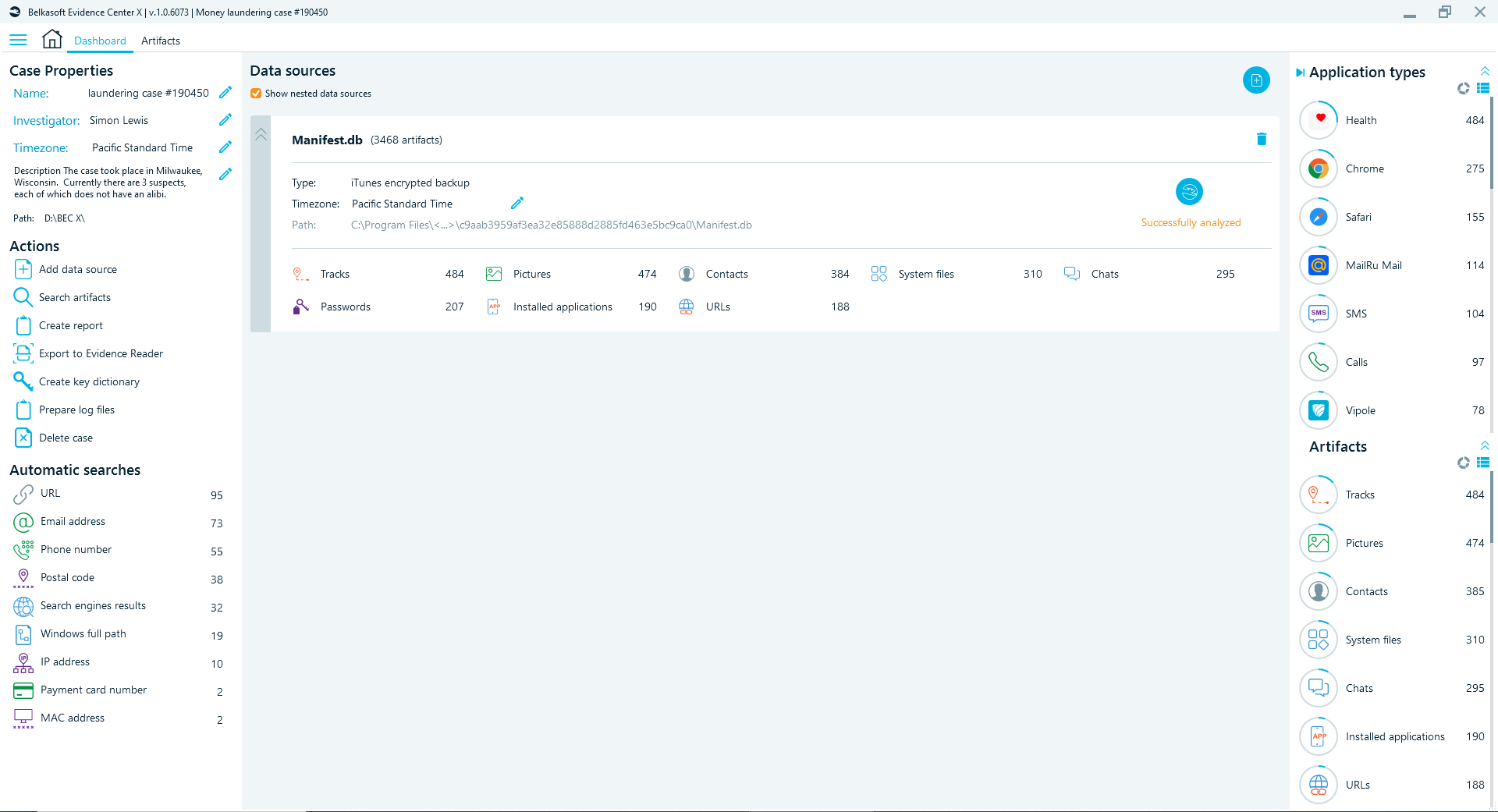Open Payment card number search
This screenshot has height=812, width=1498.
[118, 690]
